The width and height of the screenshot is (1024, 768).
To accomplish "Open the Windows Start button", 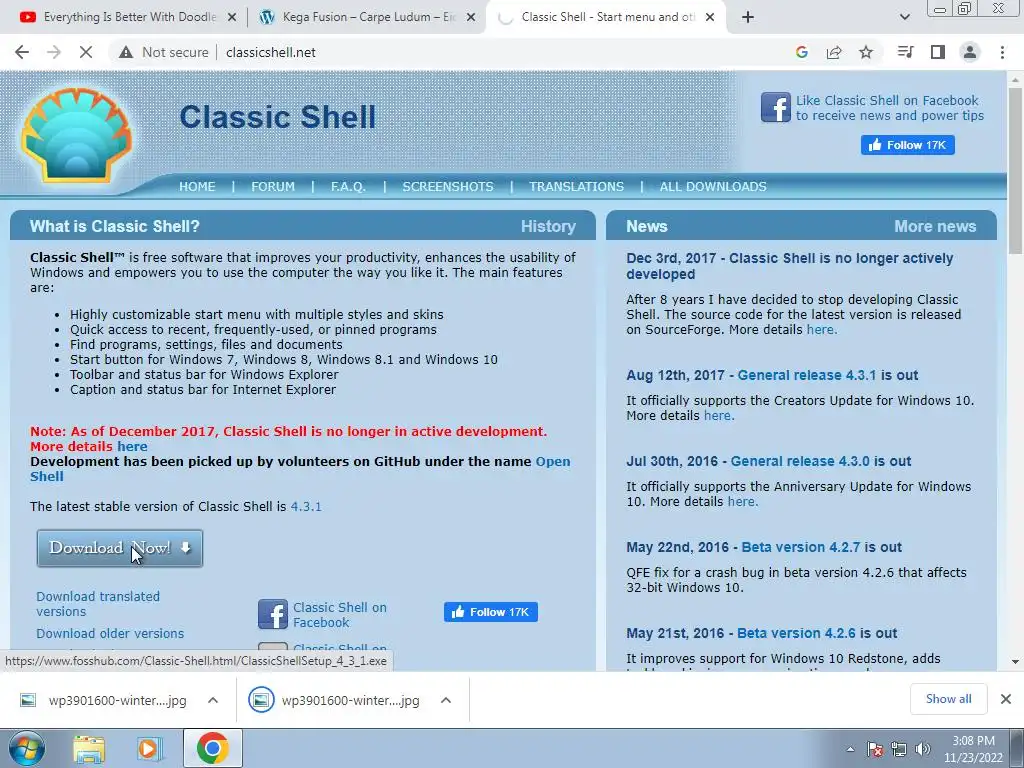I will coord(25,748).
